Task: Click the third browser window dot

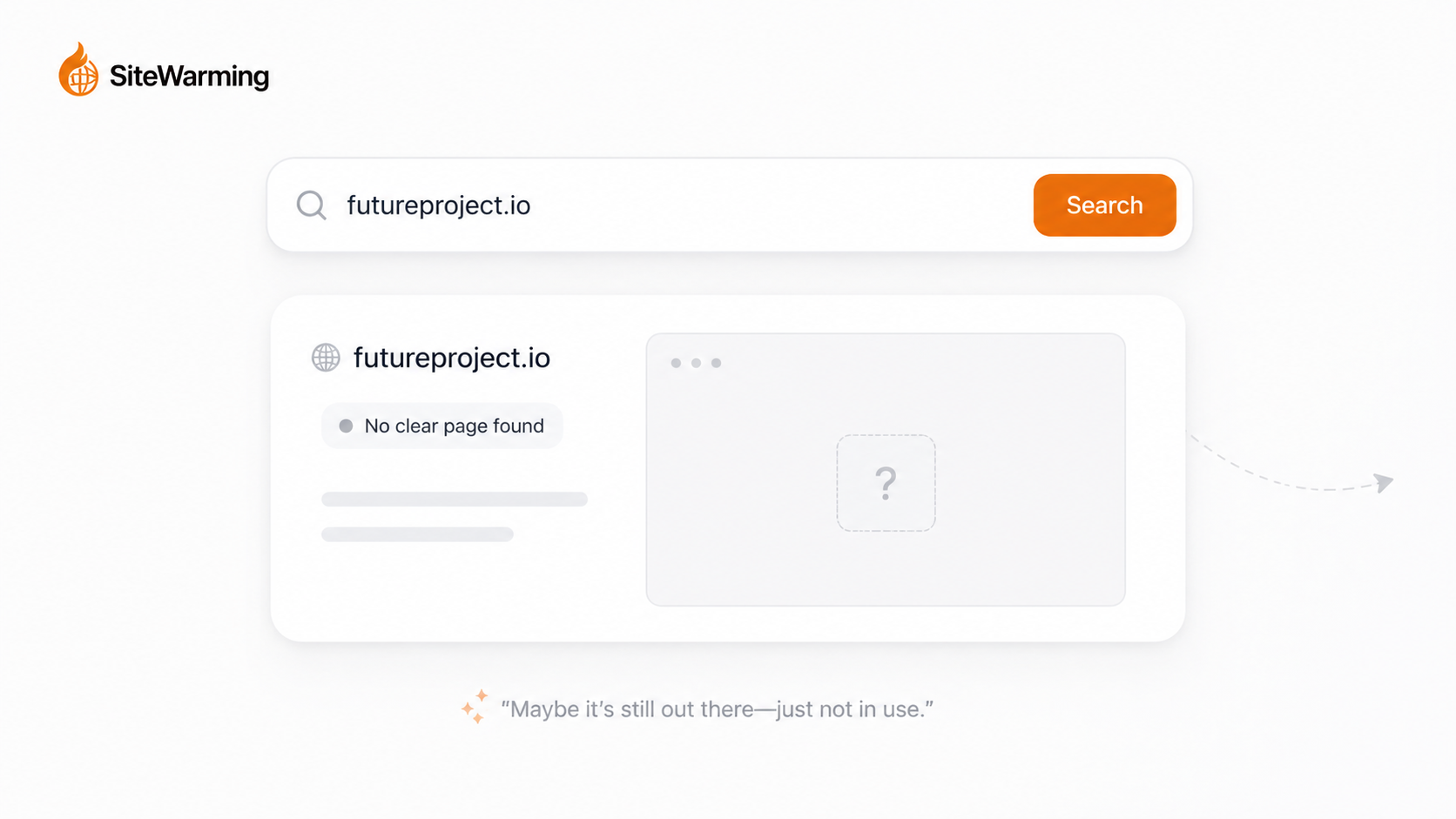Action: 716,363
